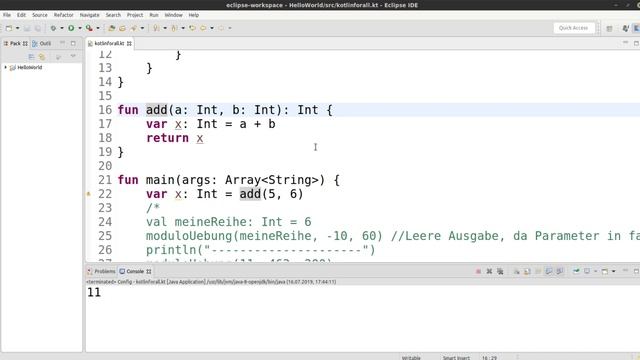Open the File menu
The width and height of the screenshot is (640, 360).
(7, 15)
